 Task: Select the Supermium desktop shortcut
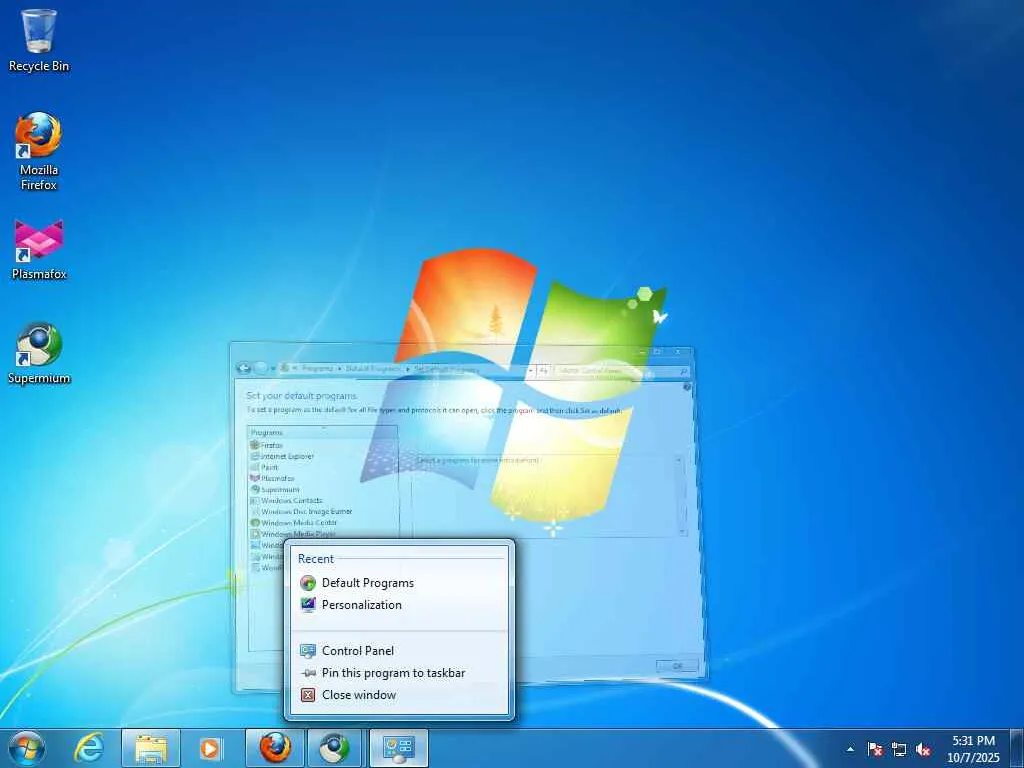(39, 353)
